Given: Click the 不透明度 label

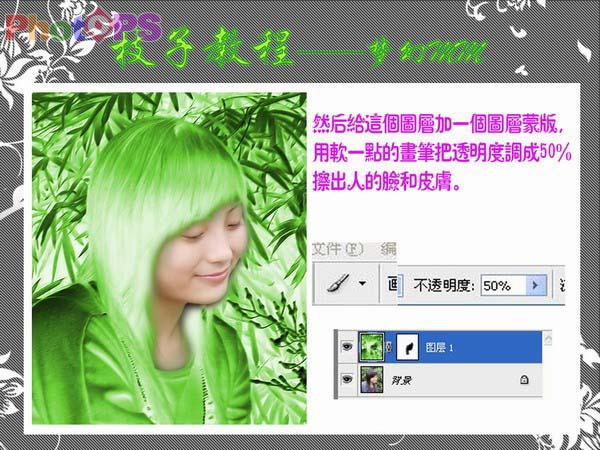Looking at the screenshot, I should [x=444, y=286].
